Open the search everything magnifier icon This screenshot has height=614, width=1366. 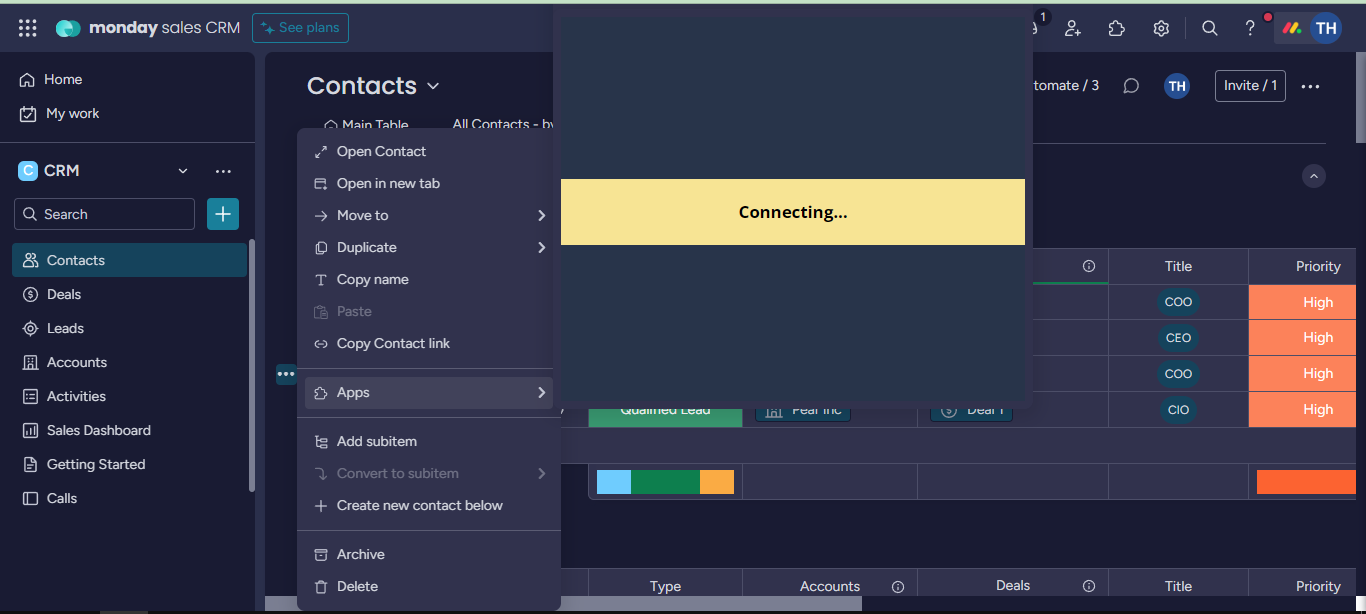(x=1209, y=28)
